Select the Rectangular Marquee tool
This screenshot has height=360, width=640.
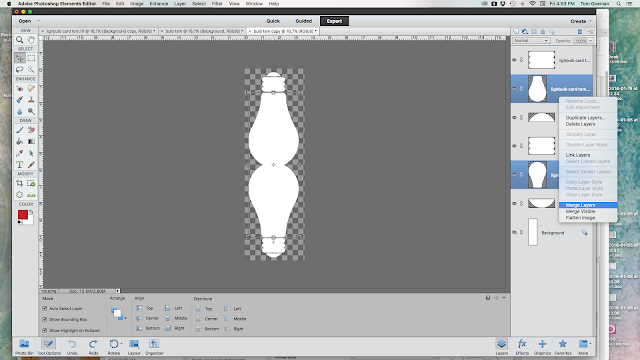(x=31, y=58)
